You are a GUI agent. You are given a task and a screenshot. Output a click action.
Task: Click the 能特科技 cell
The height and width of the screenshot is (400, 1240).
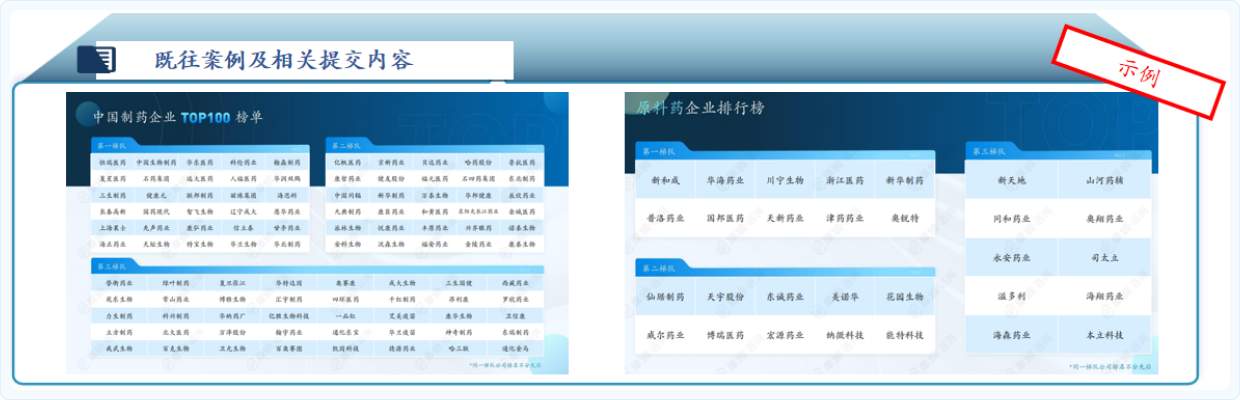point(904,334)
